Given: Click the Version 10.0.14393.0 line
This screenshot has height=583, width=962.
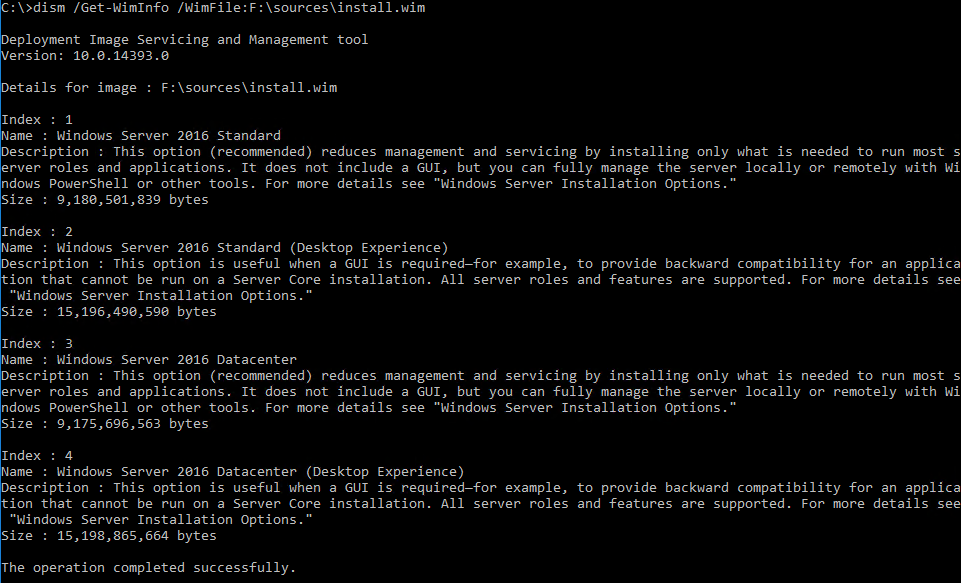Looking at the screenshot, I should pos(85,56).
